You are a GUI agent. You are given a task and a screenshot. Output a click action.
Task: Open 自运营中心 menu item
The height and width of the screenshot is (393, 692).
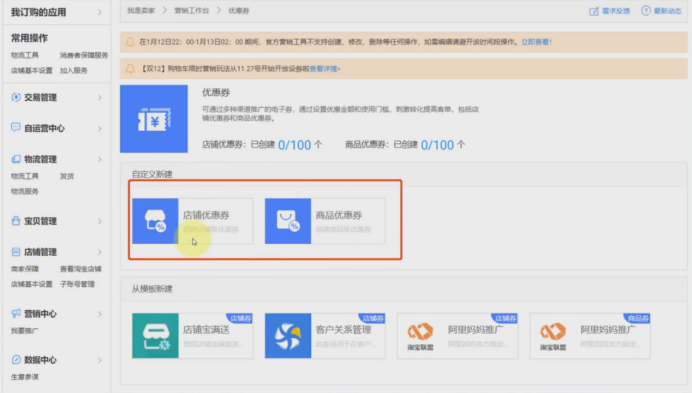pos(44,128)
